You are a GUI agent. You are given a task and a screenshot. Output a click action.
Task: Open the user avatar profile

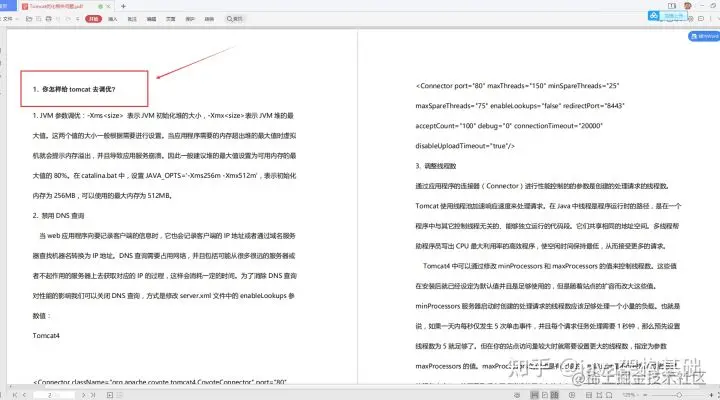point(687,6)
